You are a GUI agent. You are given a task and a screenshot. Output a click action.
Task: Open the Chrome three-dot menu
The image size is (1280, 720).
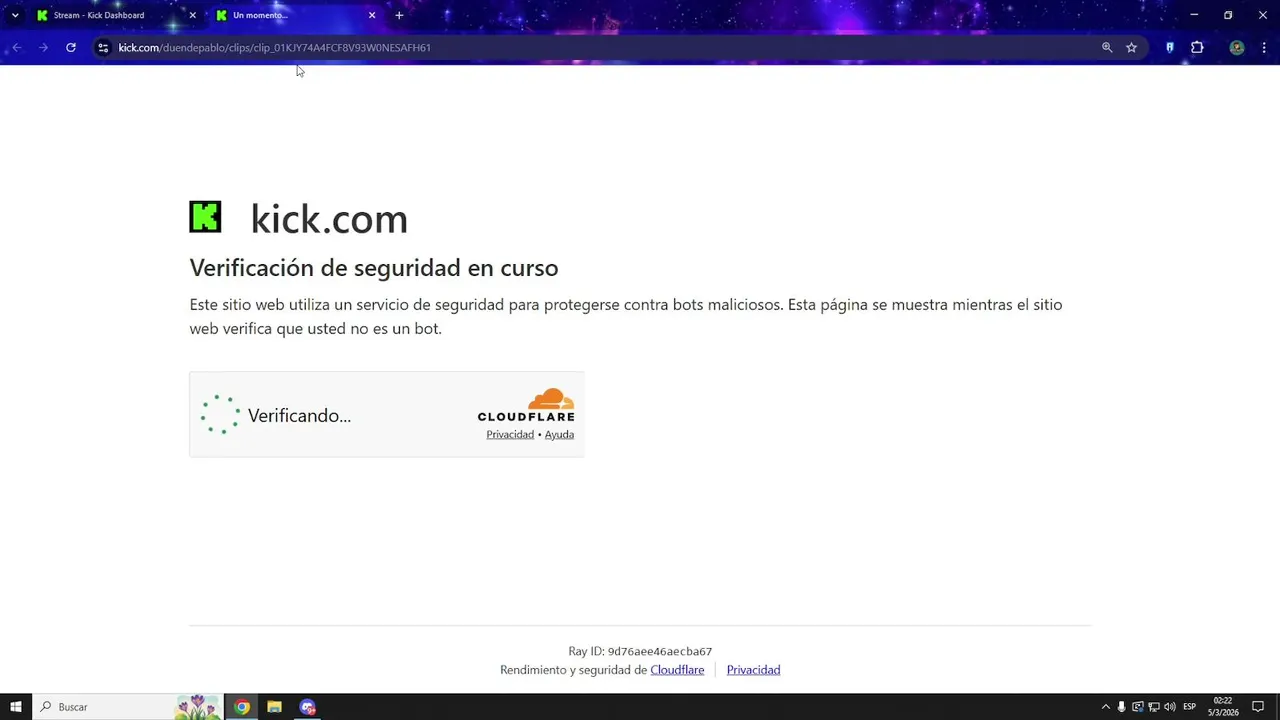(x=1264, y=47)
